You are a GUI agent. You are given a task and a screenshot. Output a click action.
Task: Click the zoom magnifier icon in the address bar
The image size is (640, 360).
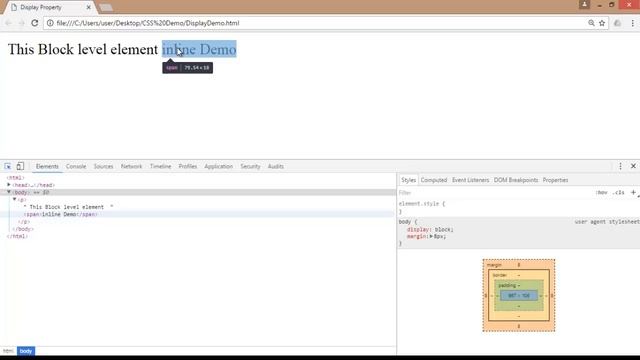(591, 23)
